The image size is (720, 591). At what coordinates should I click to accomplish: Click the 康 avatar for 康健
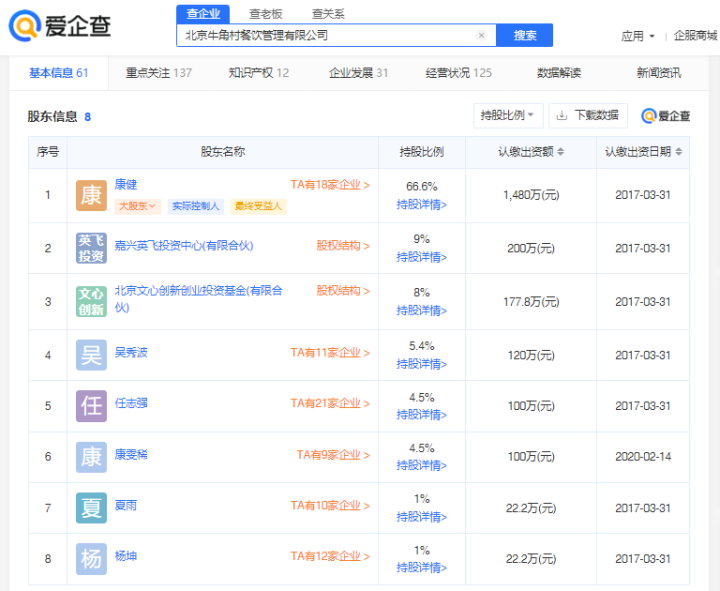pos(91,195)
